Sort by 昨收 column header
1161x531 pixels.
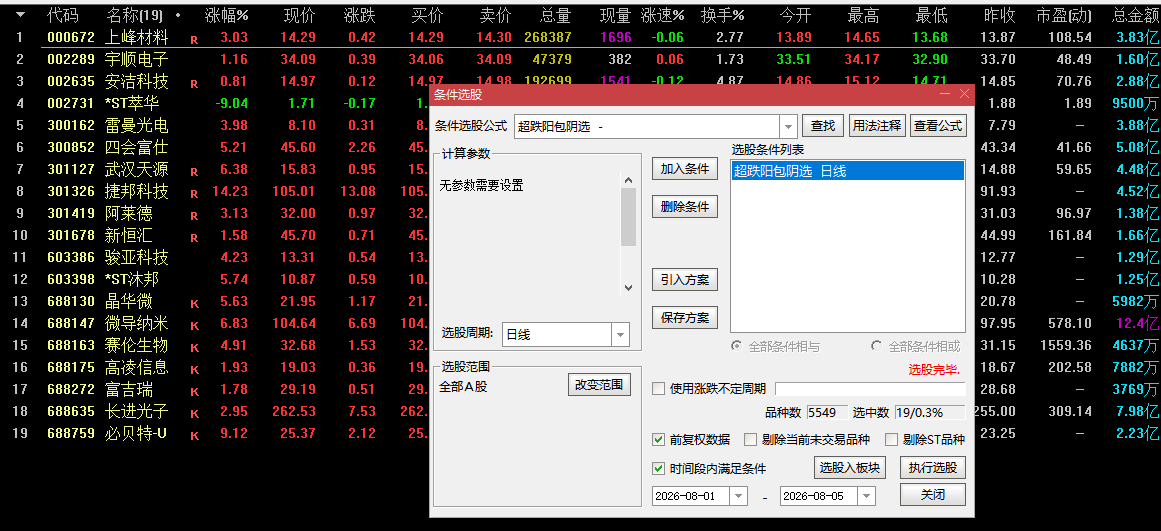click(1000, 15)
